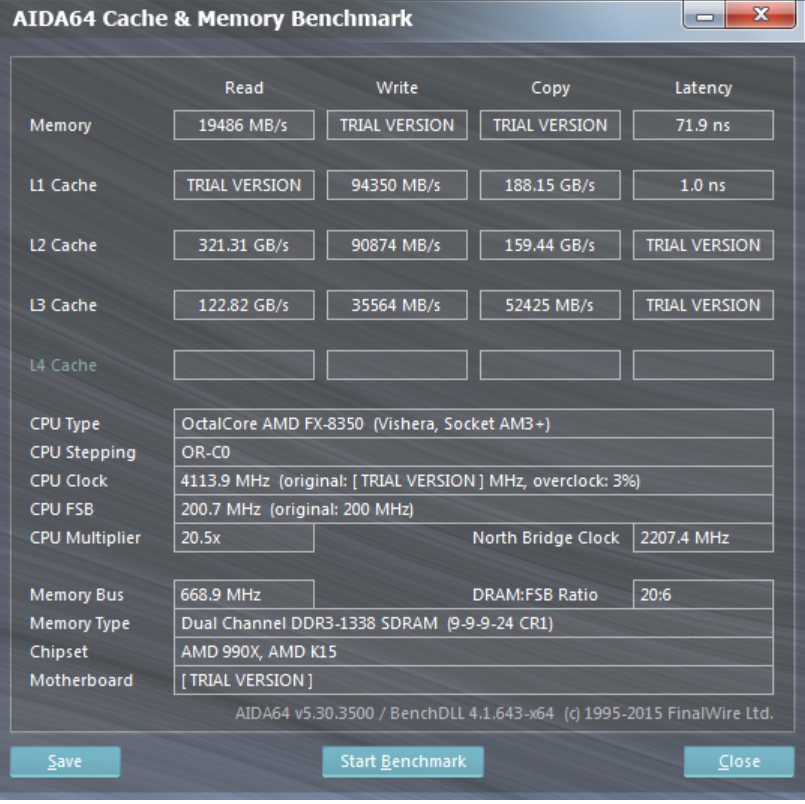Click Memory Write TRIAL VERSION field
The image size is (805, 804).
(397, 125)
